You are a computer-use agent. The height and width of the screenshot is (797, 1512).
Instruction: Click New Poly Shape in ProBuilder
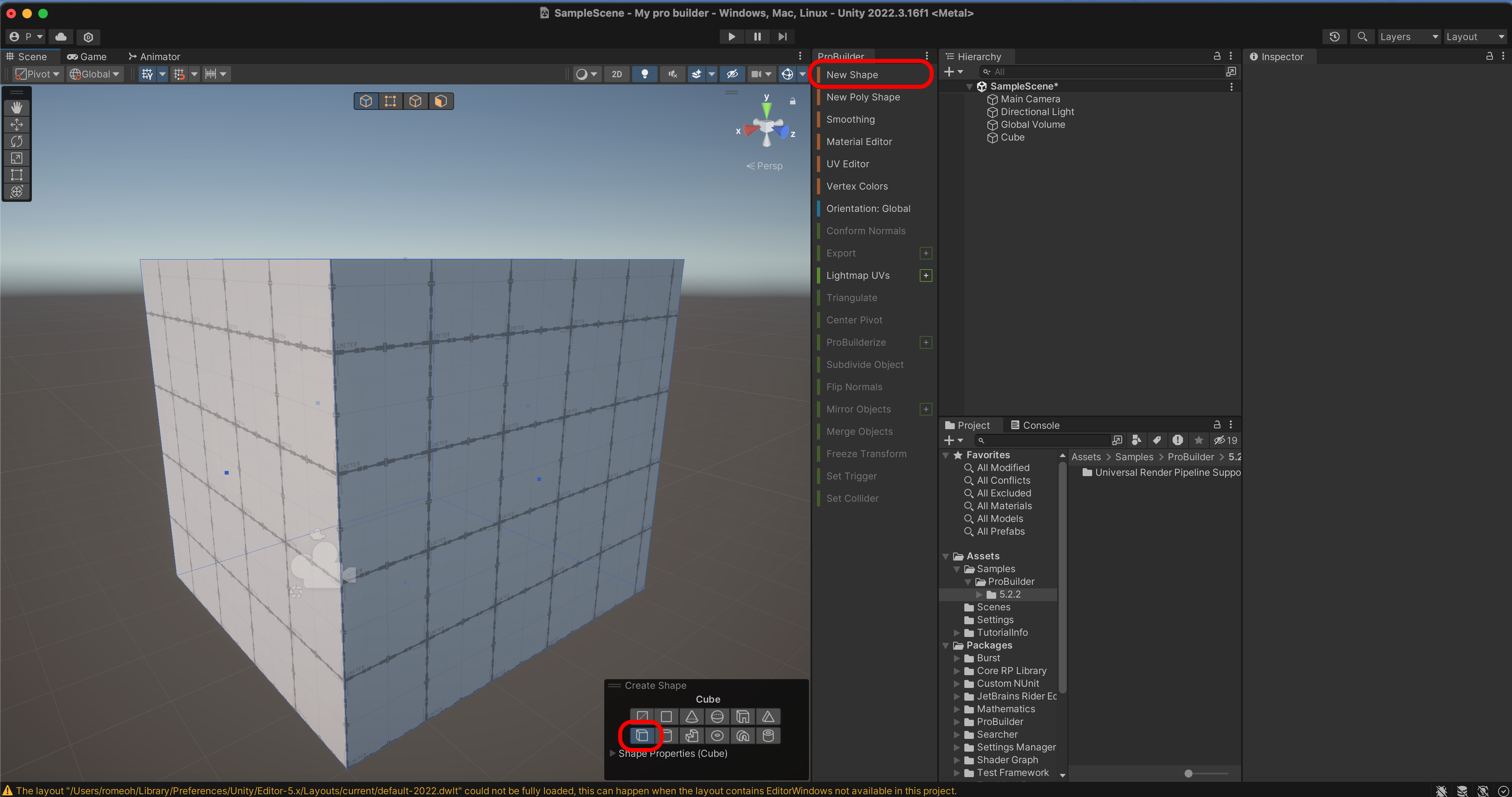863,97
